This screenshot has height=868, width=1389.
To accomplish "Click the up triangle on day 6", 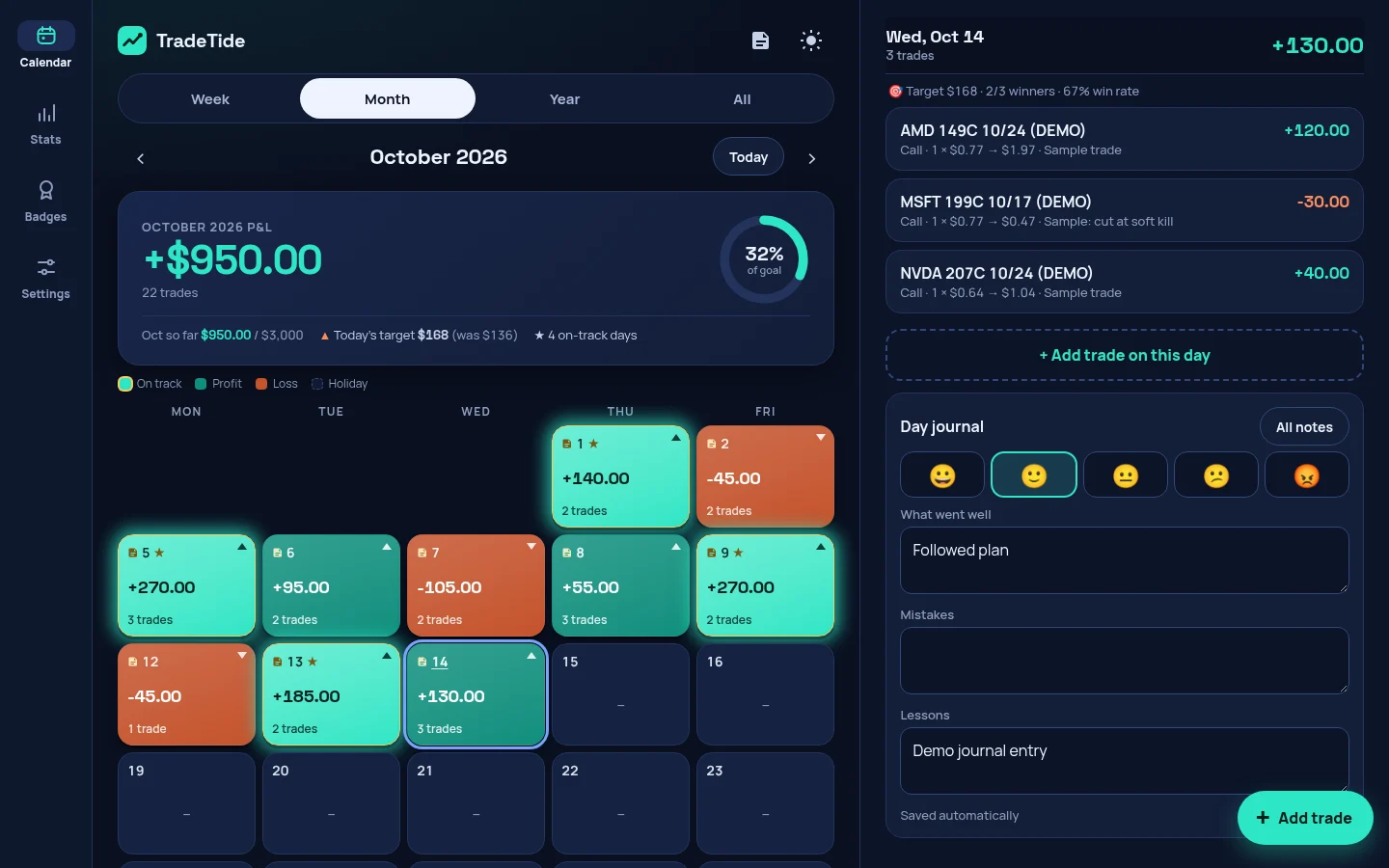I will click(x=387, y=547).
